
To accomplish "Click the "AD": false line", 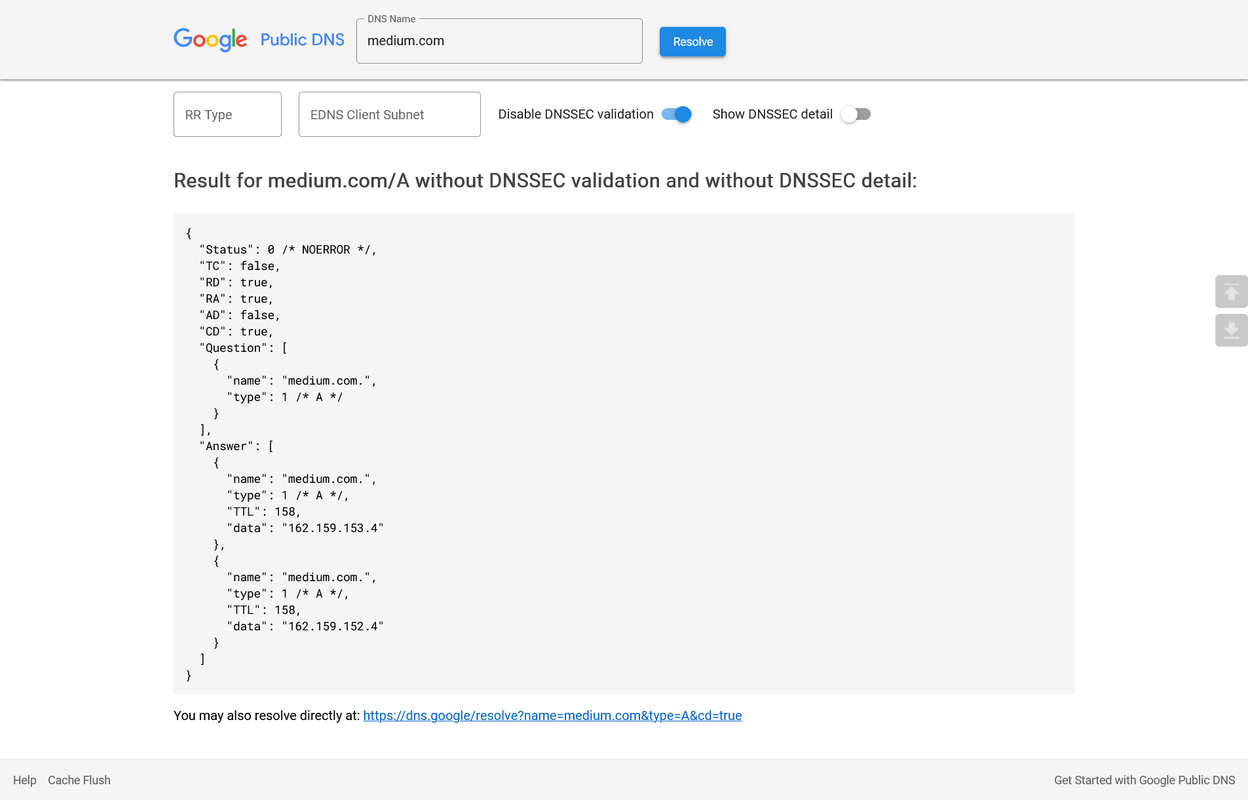I will tap(240, 315).
